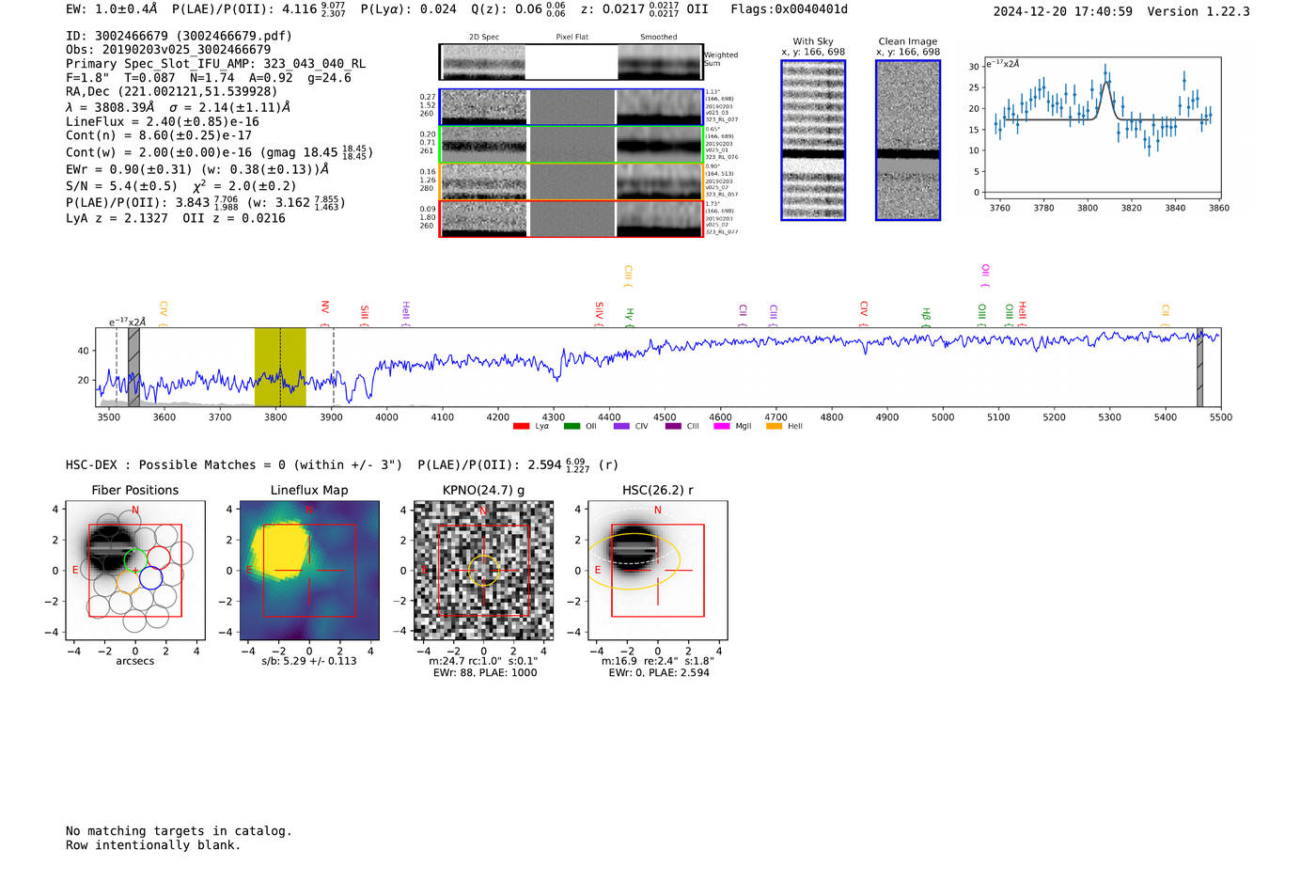
Task: Click the 2024-12-20 17:40:59 timestamp
Action: click(1062, 12)
